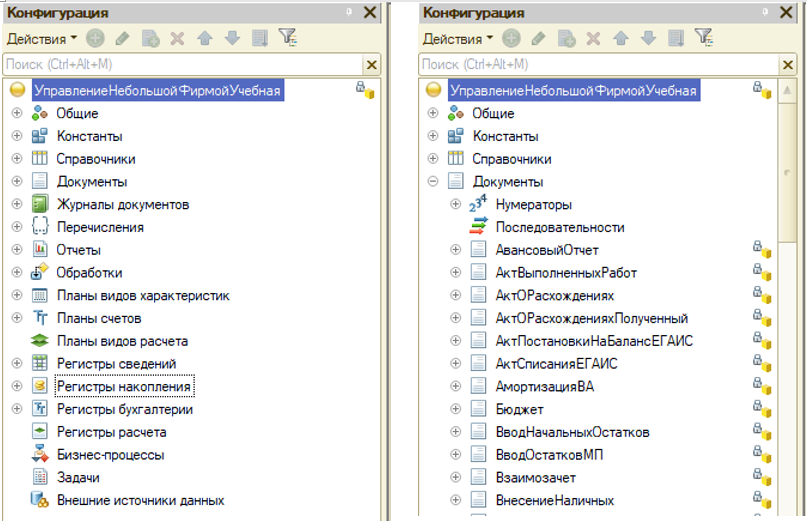The height and width of the screenshot is (521, 807).
Task: Click green Add button in left panel toolbar
Action: pyautogui.click(x=95, y=38)
